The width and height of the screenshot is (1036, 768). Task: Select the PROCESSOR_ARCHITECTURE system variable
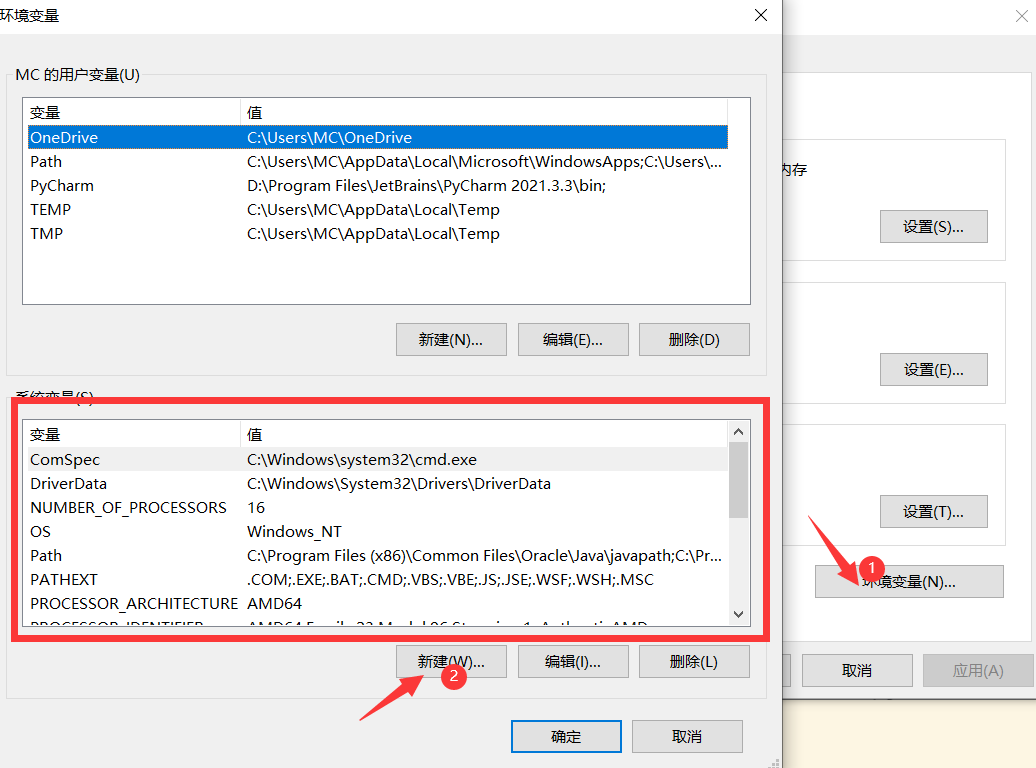tap(377, 603)
